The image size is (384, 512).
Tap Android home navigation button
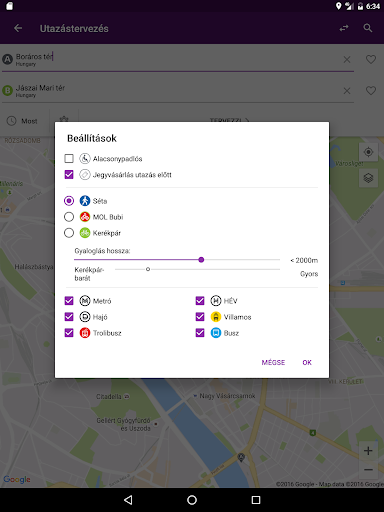(x=192, y=500)
